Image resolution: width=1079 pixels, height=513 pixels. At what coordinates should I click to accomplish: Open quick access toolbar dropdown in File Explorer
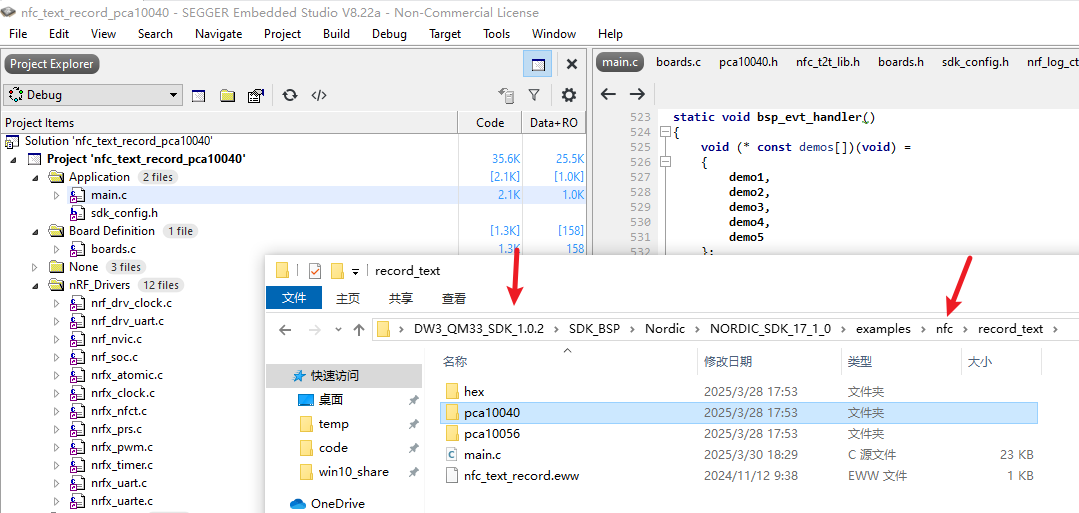pos(356,271)
